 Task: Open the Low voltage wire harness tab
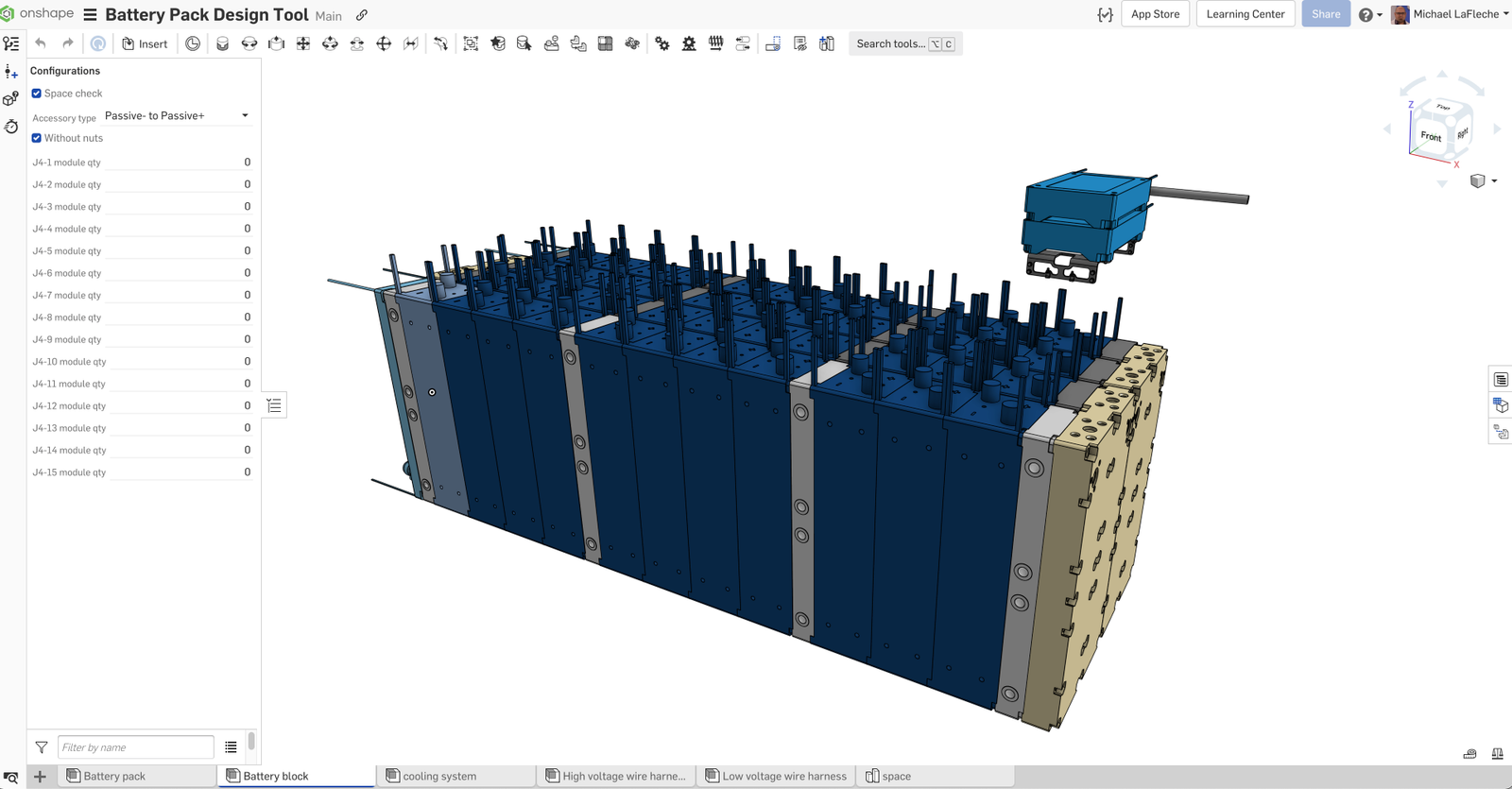pos(783,776)
